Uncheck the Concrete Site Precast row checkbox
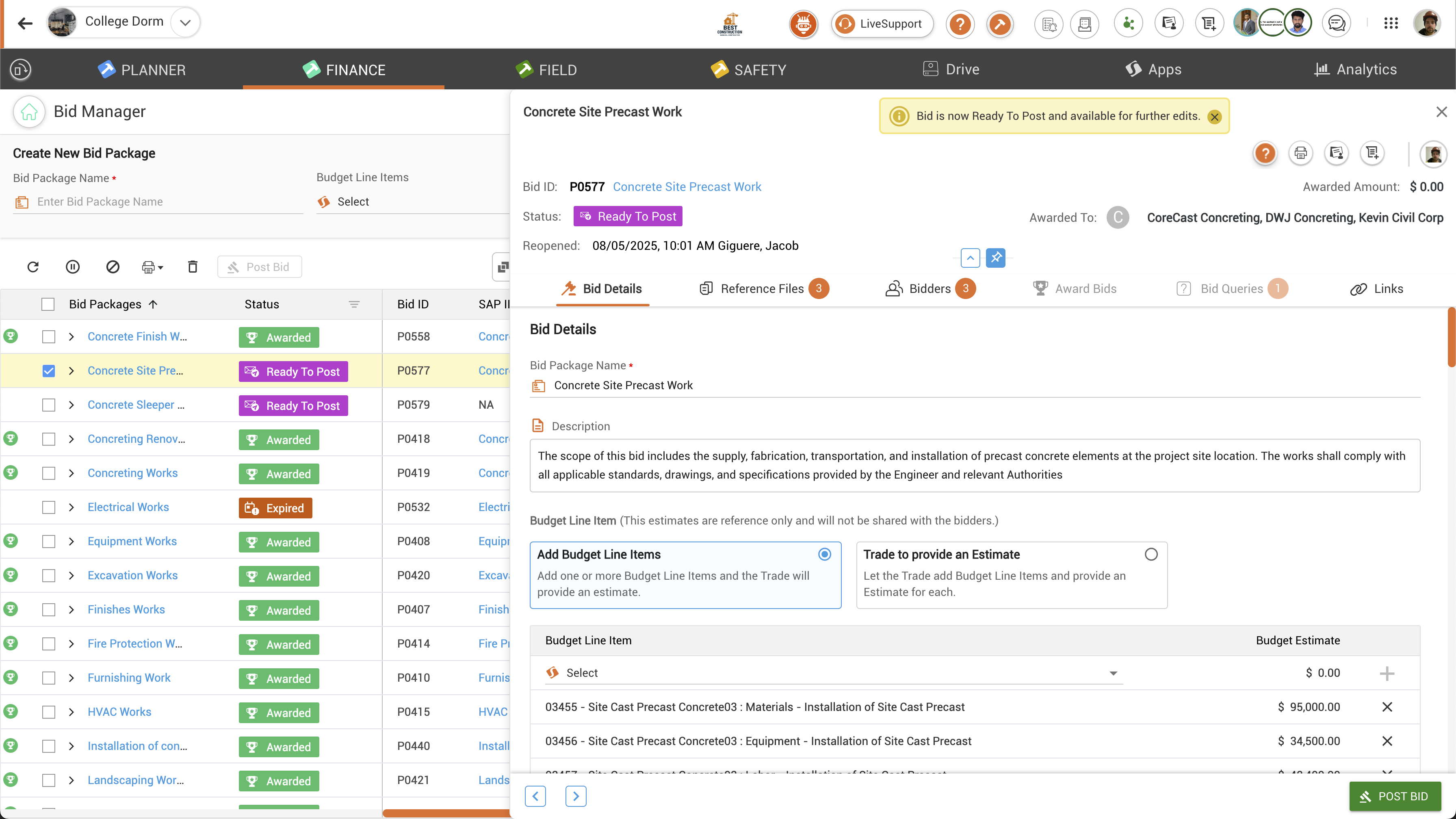1456x819 pixels. coord(49,371)
